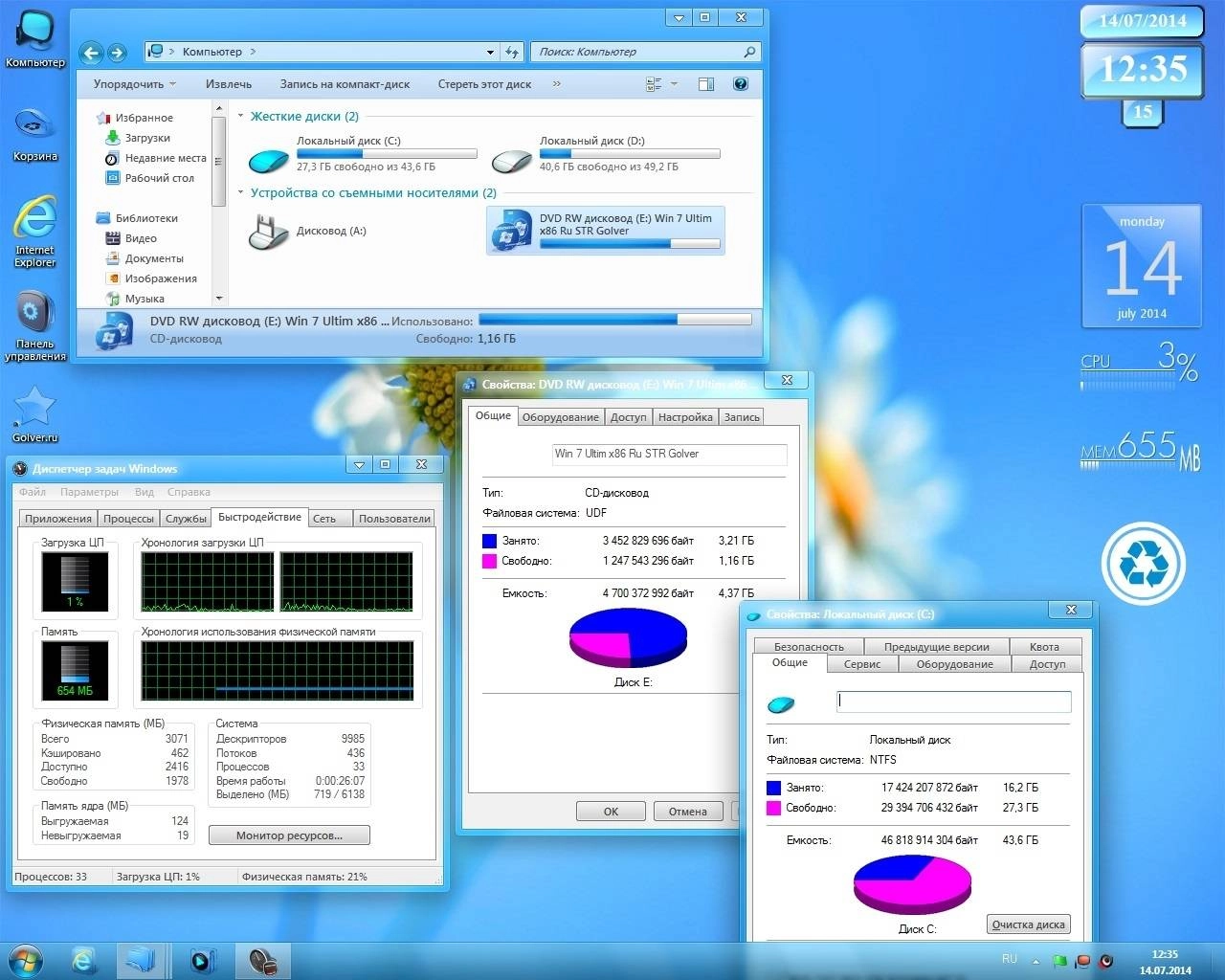Click the Explorer window taskbar button
The width and height of the screenshot is (1225, 980).
coord(142,960)
